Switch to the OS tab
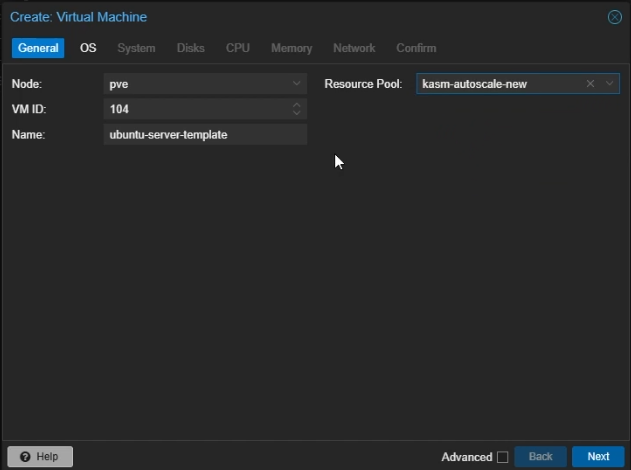The height and width of the screenshot is (470, 631). tap(88, 48)
